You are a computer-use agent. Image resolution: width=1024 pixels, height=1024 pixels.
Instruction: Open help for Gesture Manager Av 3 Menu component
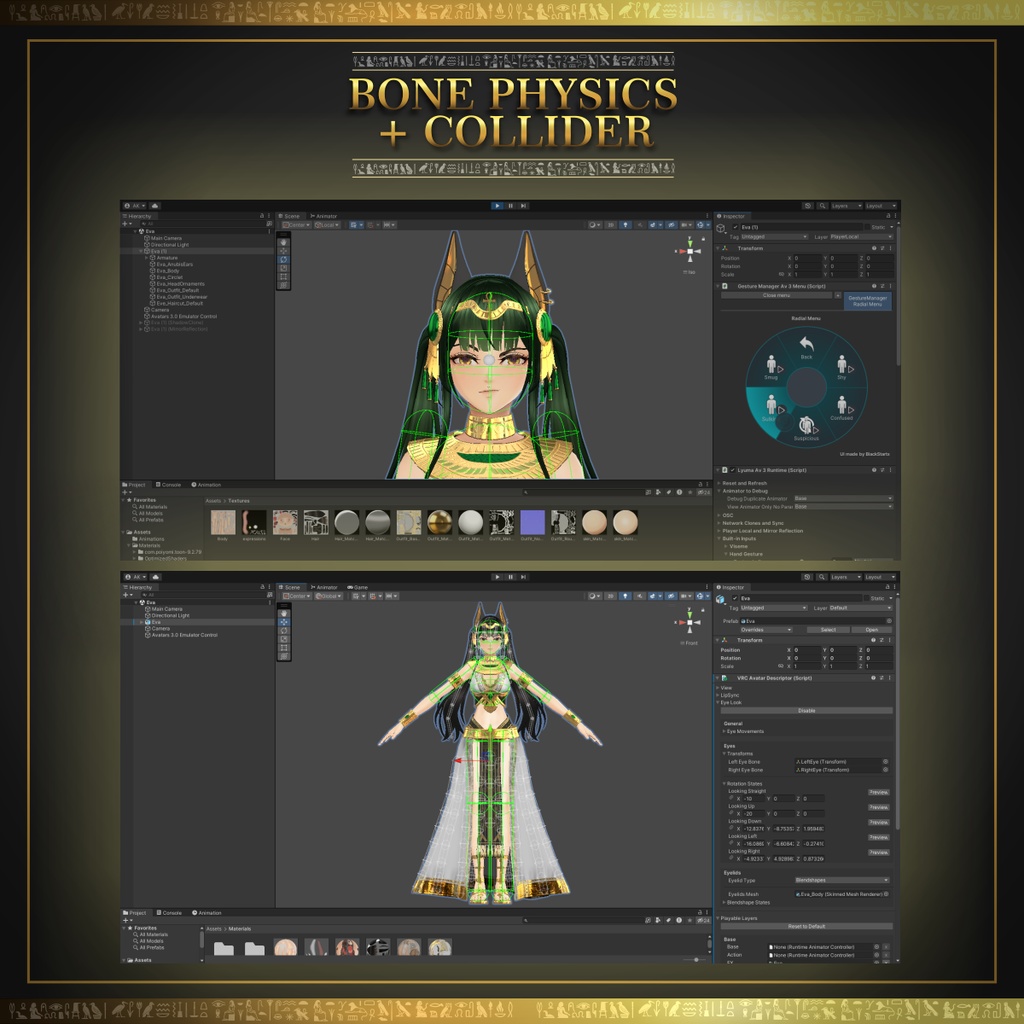874,286
